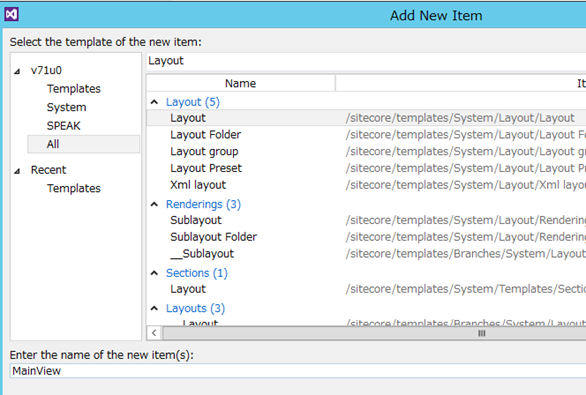Collapse the Recent tree node
The height and width of the screenshot is (395, 586).
17,171
